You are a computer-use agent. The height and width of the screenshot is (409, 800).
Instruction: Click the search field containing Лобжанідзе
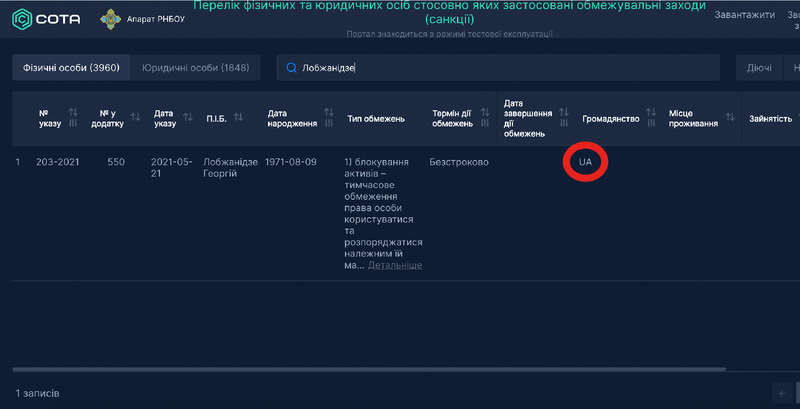pyautogui.click(x=500, y=68)
